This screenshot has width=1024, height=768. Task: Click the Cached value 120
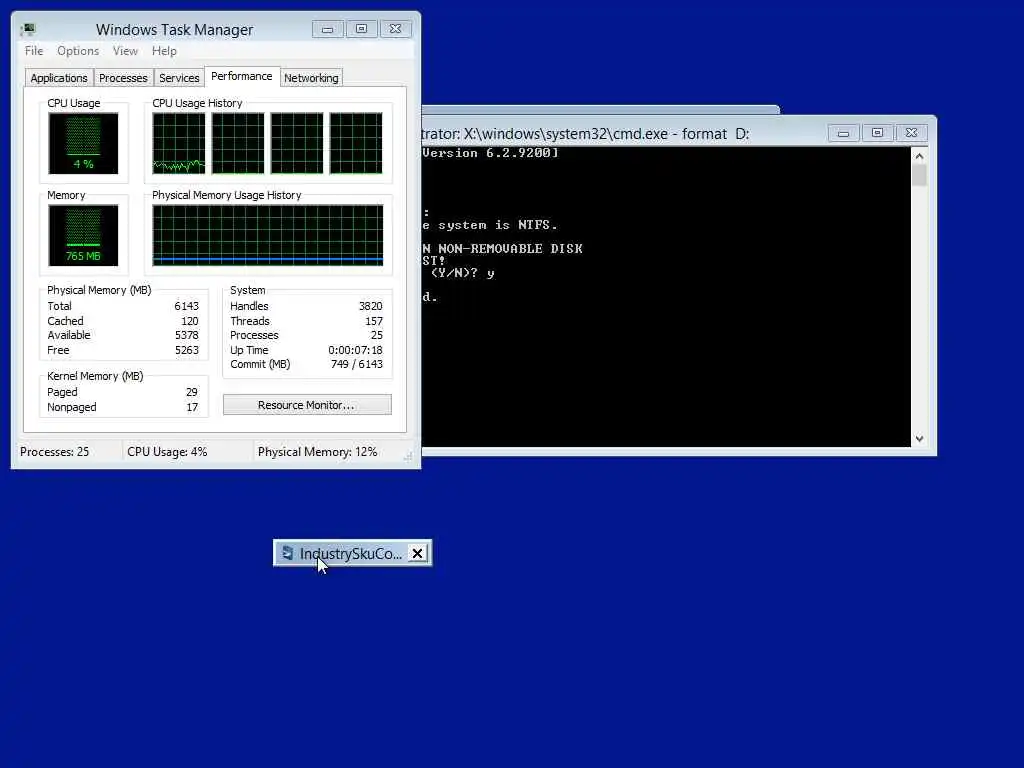[x=189, y=321]
